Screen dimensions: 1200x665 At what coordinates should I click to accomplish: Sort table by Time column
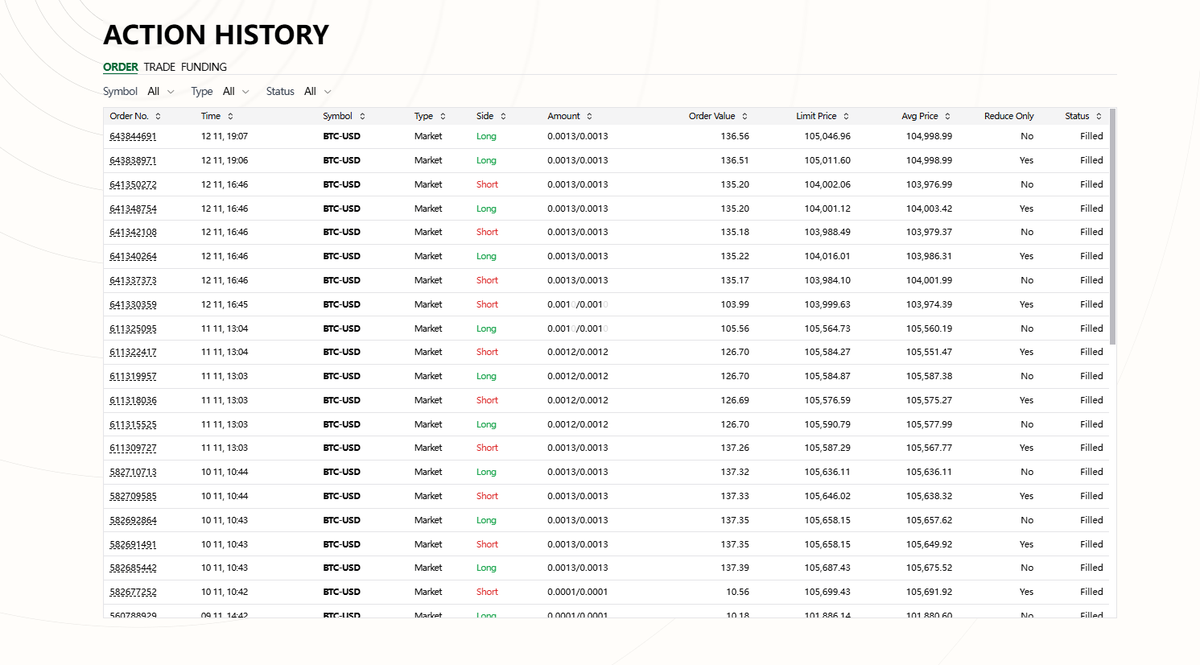[x=217, y=116]
